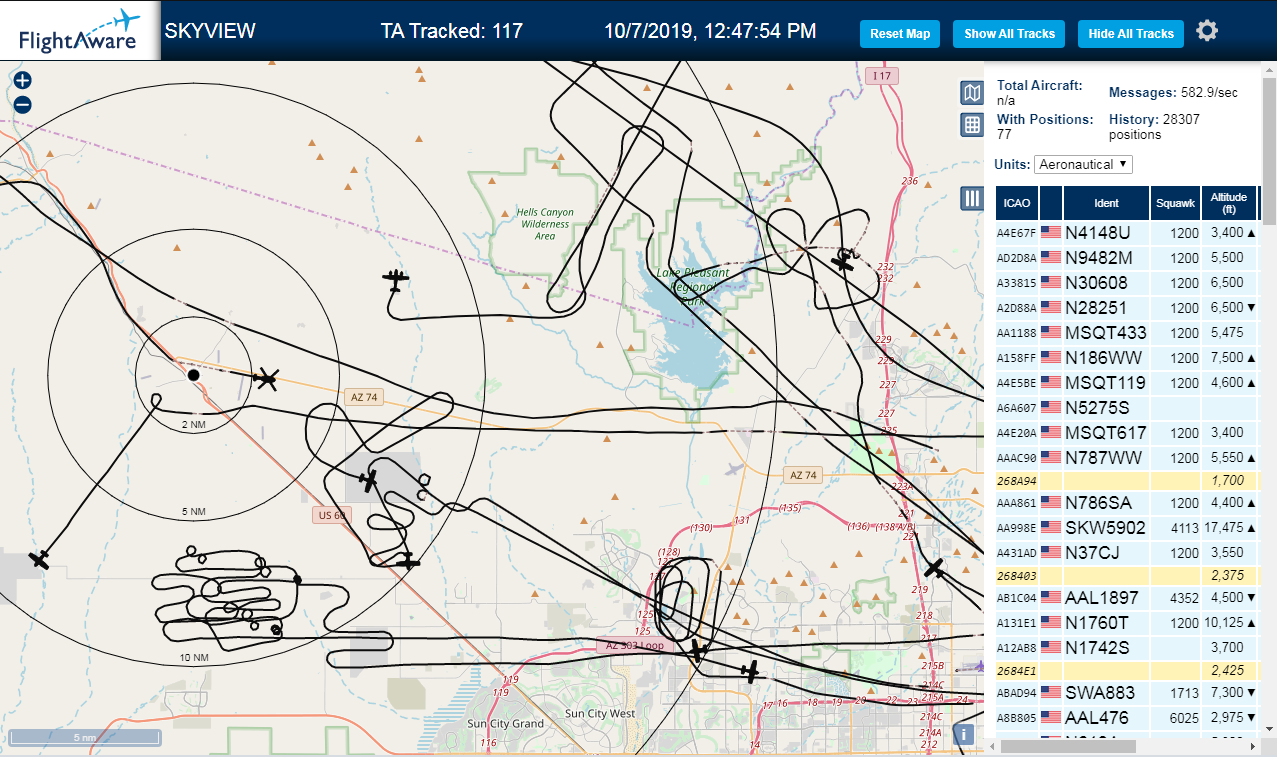Select aircraft row N186WW
The width and height of the screenshot is (1277, 757).
pyautogui.click(x=1126, y=358)
